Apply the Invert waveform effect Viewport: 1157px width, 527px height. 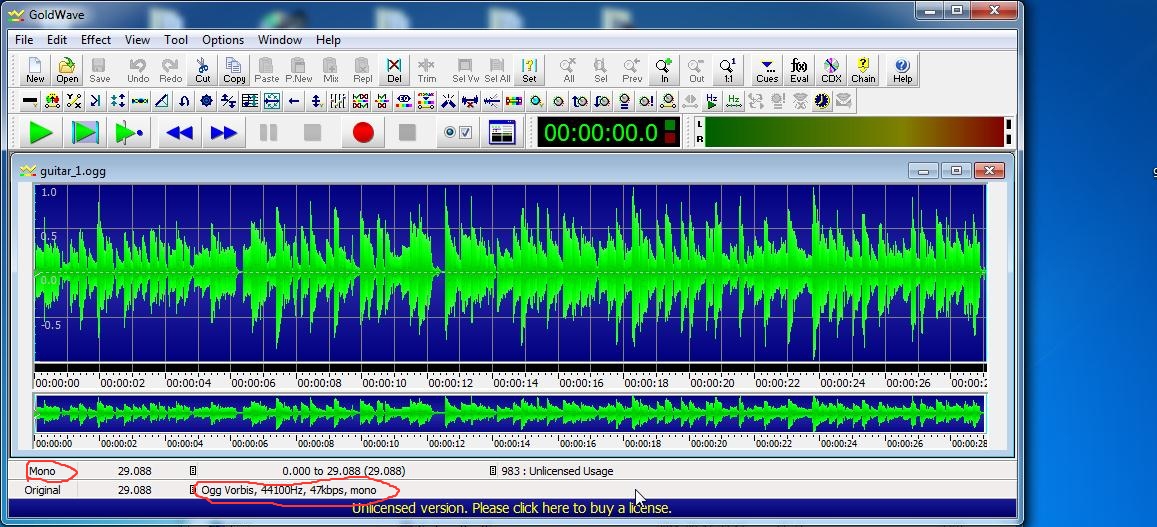[184, 101]
